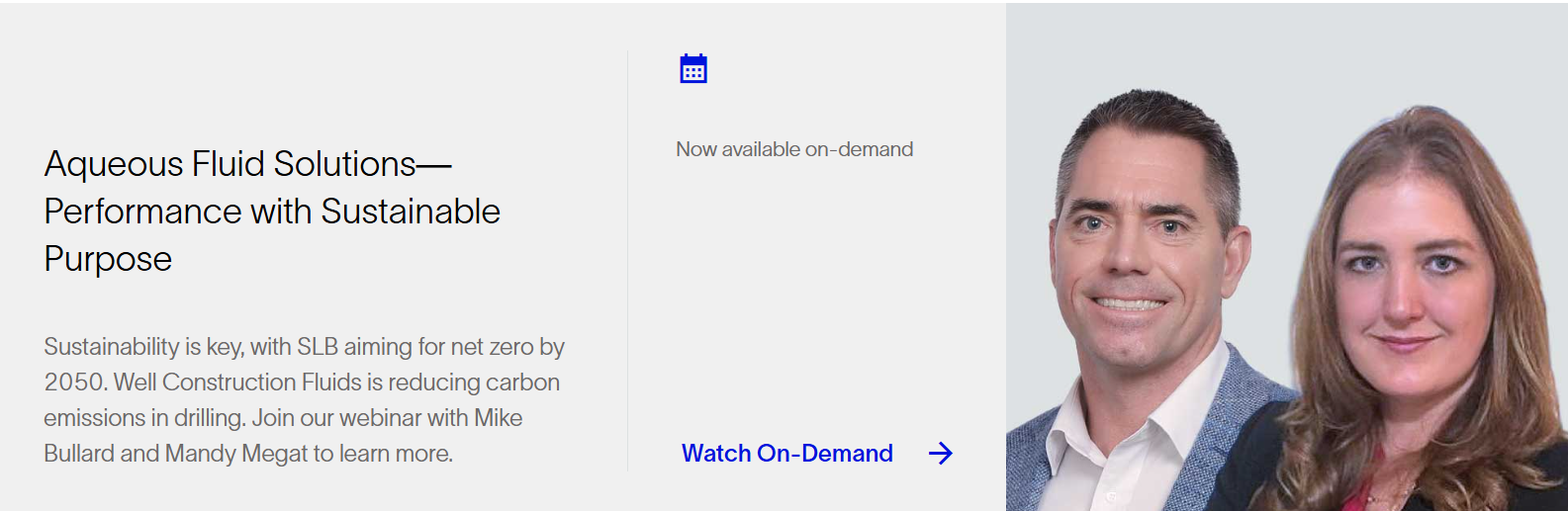The width and height of the screenshot is (1568, 511).
Task: Click the "Now available on-demand" status text
Action: point(793,149)
